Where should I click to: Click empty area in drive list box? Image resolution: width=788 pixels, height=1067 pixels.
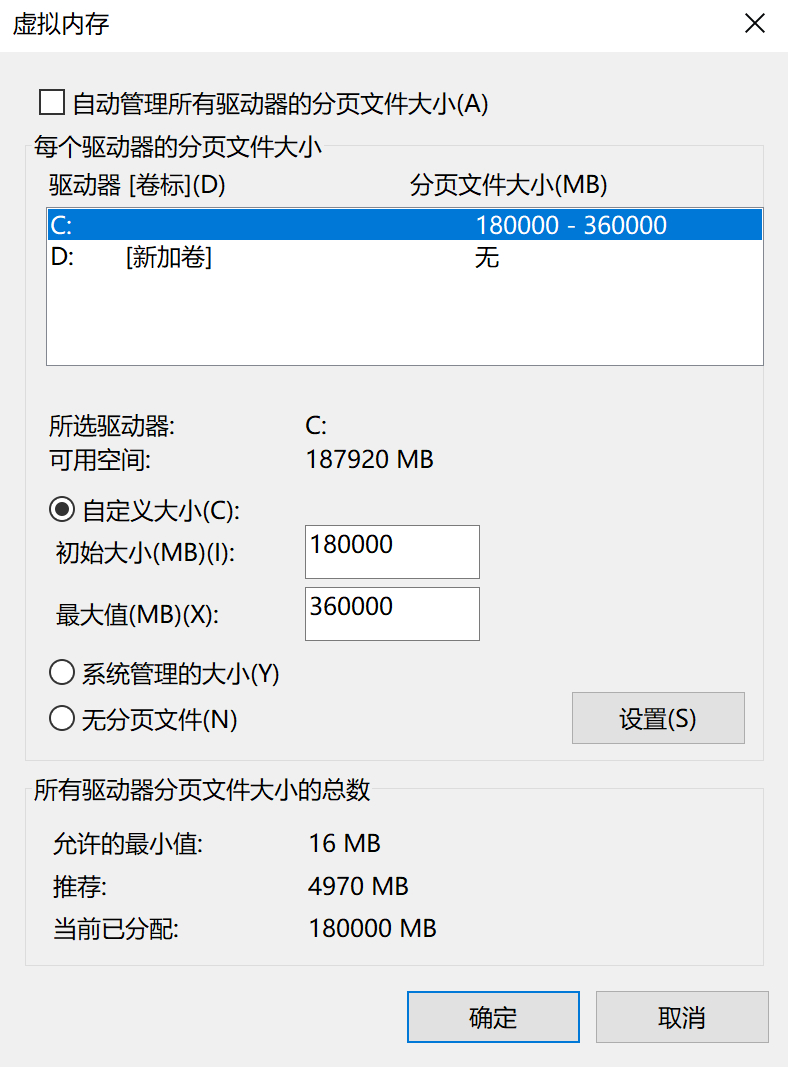pyautogui.click(x=404, y=320)
